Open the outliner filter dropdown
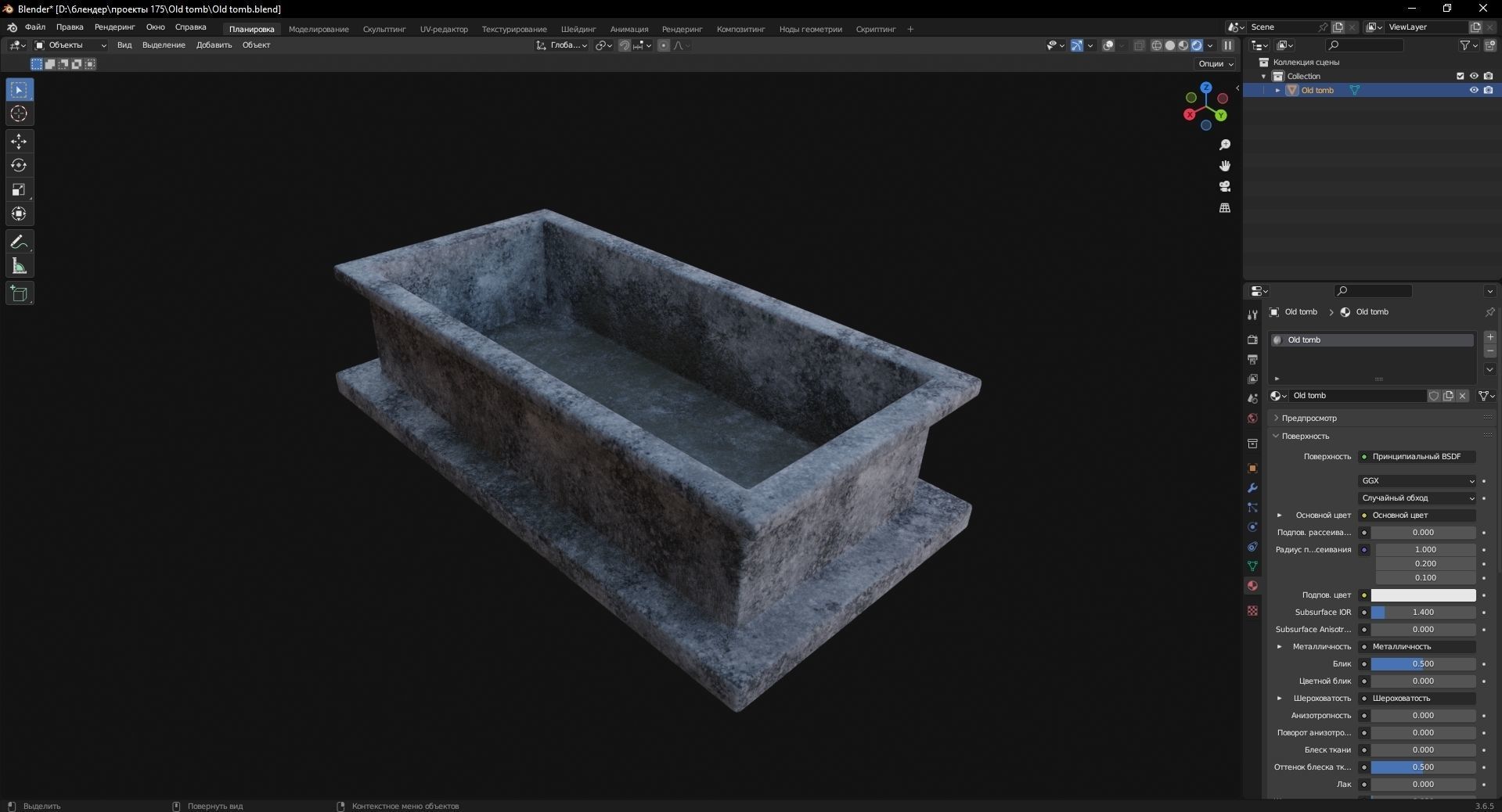This screenshot has height=812, width=1502. tap(1469, 45)
